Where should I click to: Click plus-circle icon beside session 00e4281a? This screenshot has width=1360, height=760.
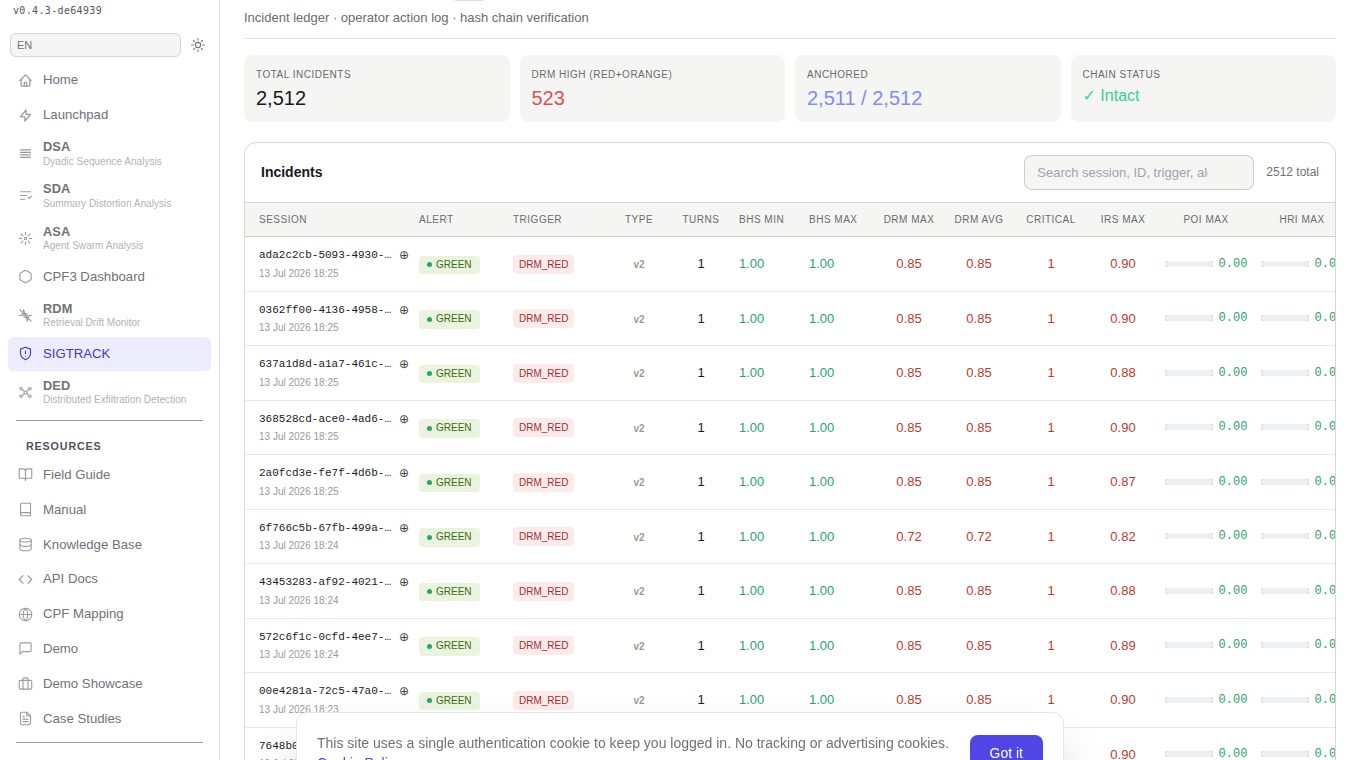tap(404, 691)
